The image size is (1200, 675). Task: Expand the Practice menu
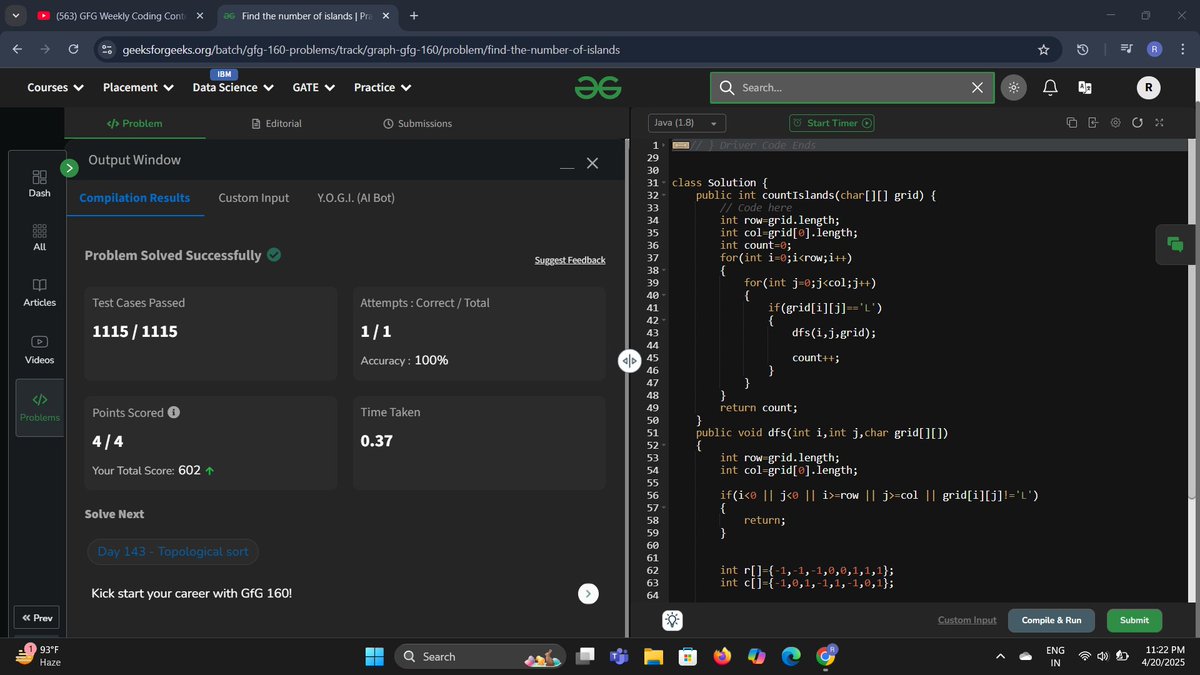tap(382, 88)
